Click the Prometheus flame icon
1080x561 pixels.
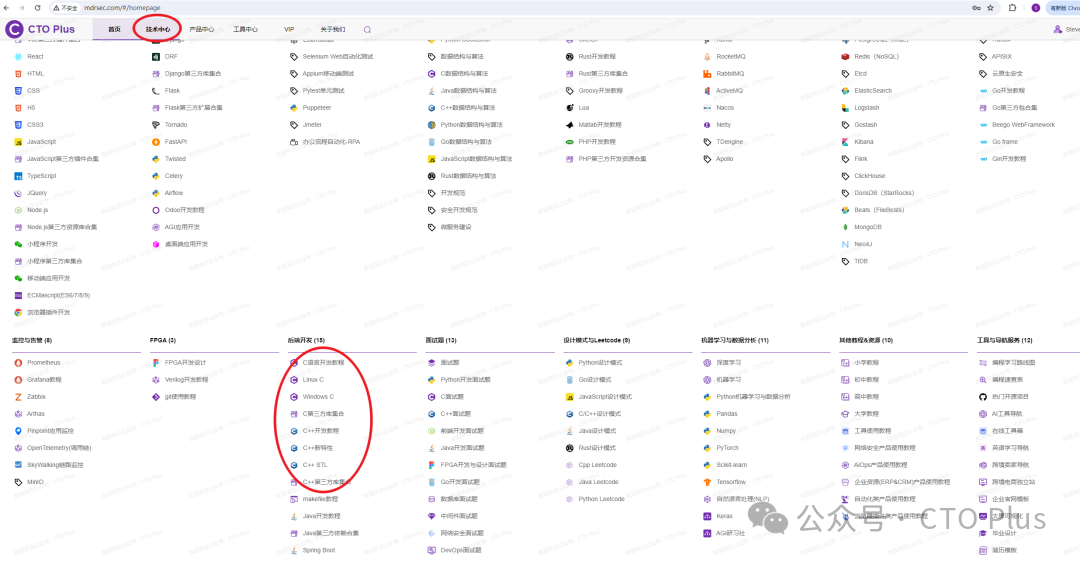coord(18,363)
